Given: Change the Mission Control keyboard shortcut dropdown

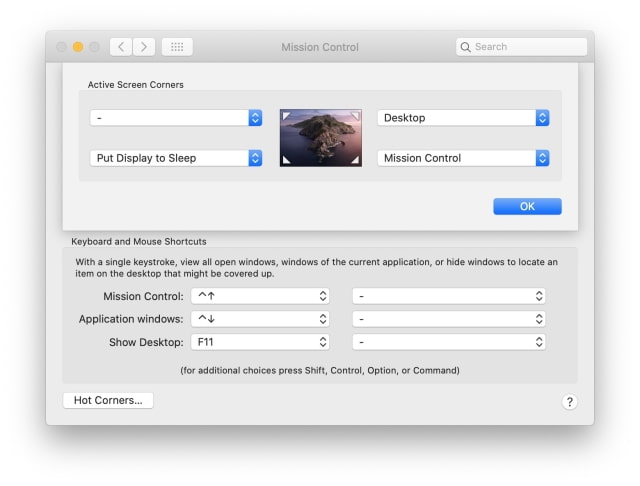Looking at the screenshot, I should coord(259,296).
